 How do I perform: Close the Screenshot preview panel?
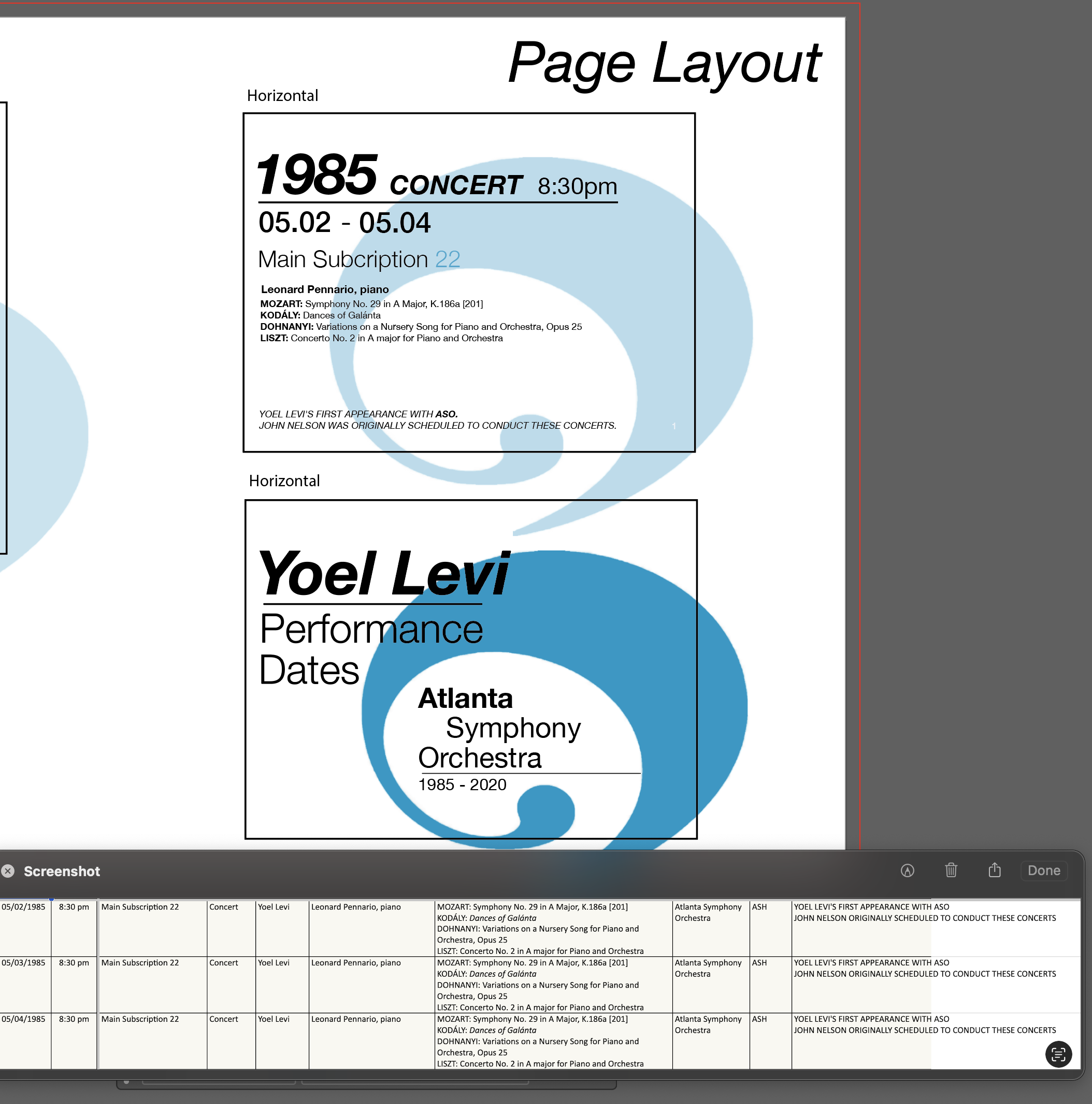click(8, 871)
